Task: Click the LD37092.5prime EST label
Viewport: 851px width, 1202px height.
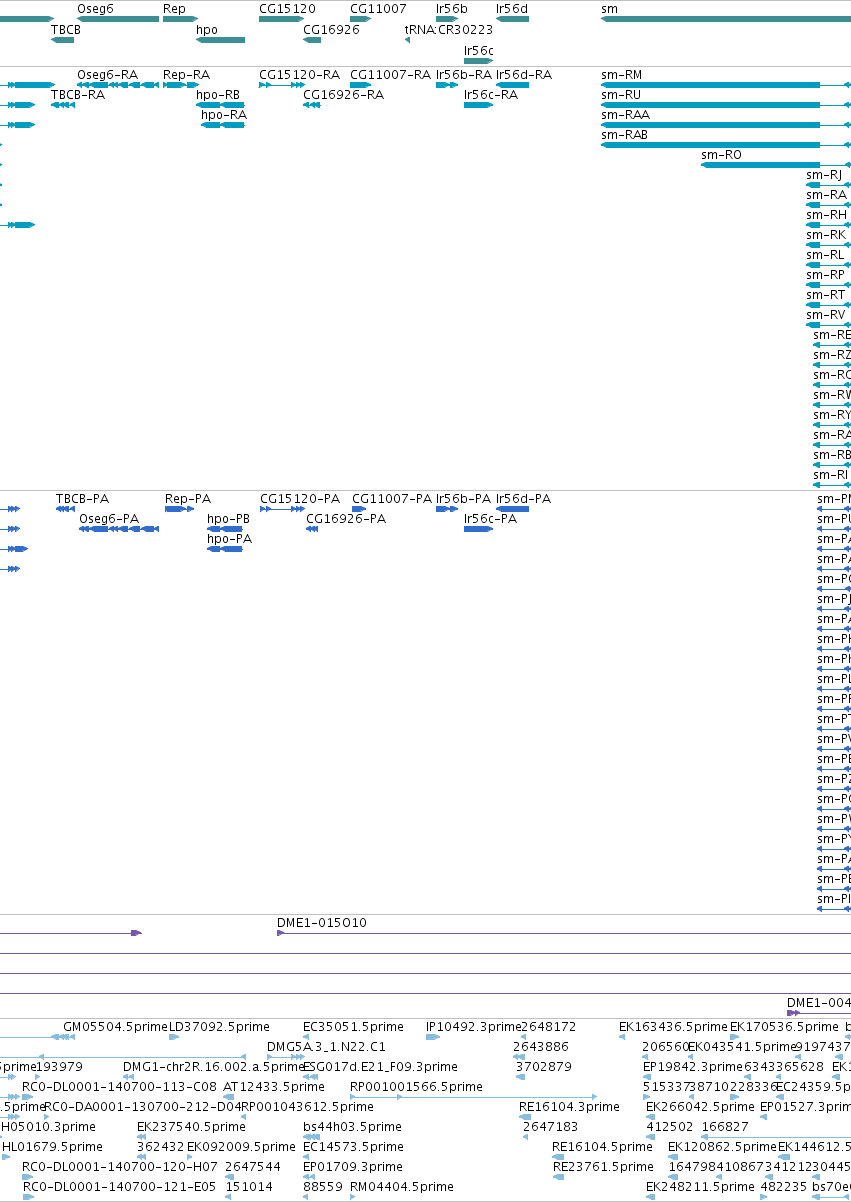Action: (x=220, y=1026)
